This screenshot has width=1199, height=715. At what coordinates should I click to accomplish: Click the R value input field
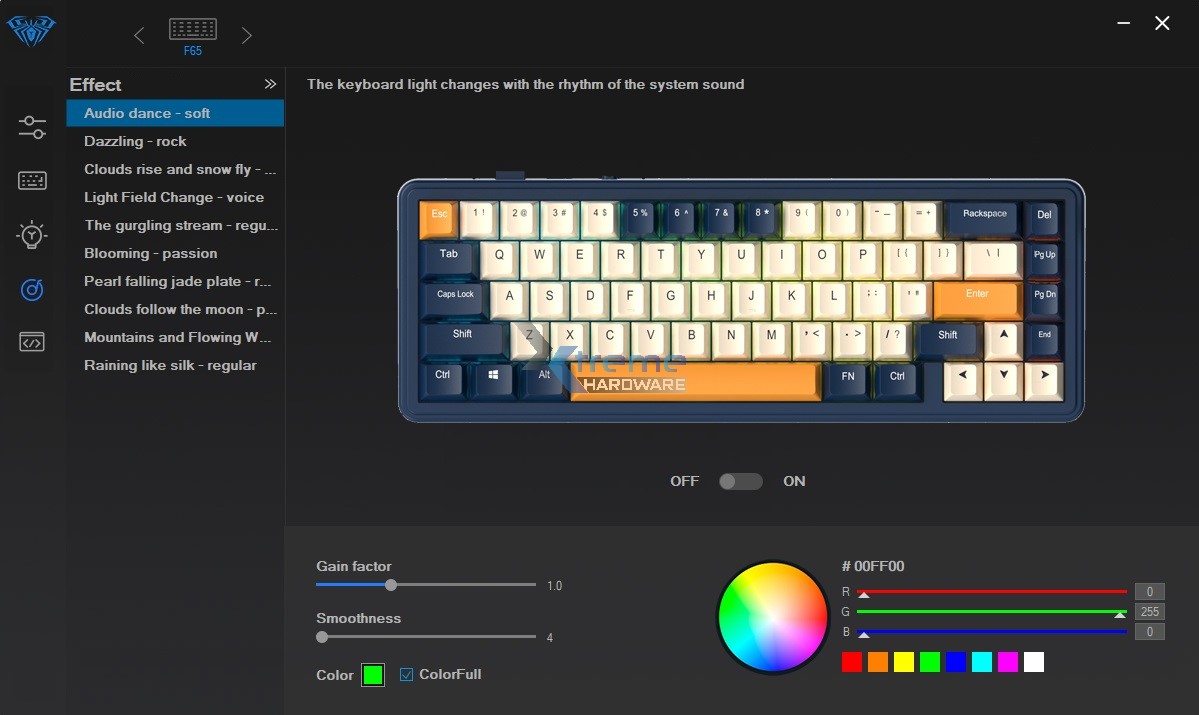pyautogui.click(x=1149, y=592)
